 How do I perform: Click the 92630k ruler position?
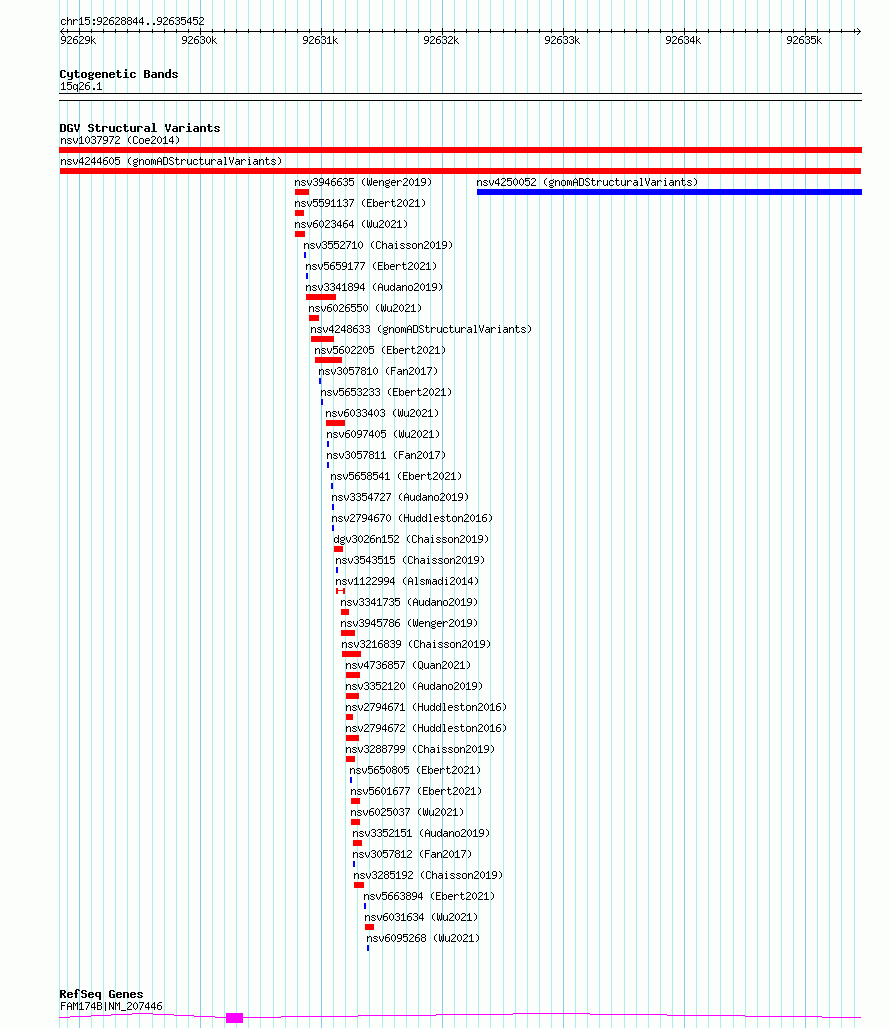coord(199,40)
